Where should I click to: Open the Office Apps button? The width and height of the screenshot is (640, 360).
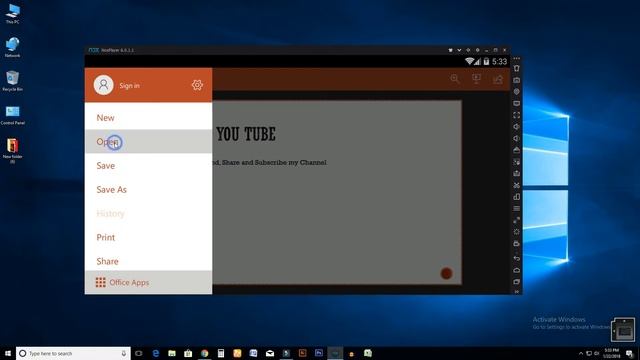pyautogui.click(x=149, y=282)
